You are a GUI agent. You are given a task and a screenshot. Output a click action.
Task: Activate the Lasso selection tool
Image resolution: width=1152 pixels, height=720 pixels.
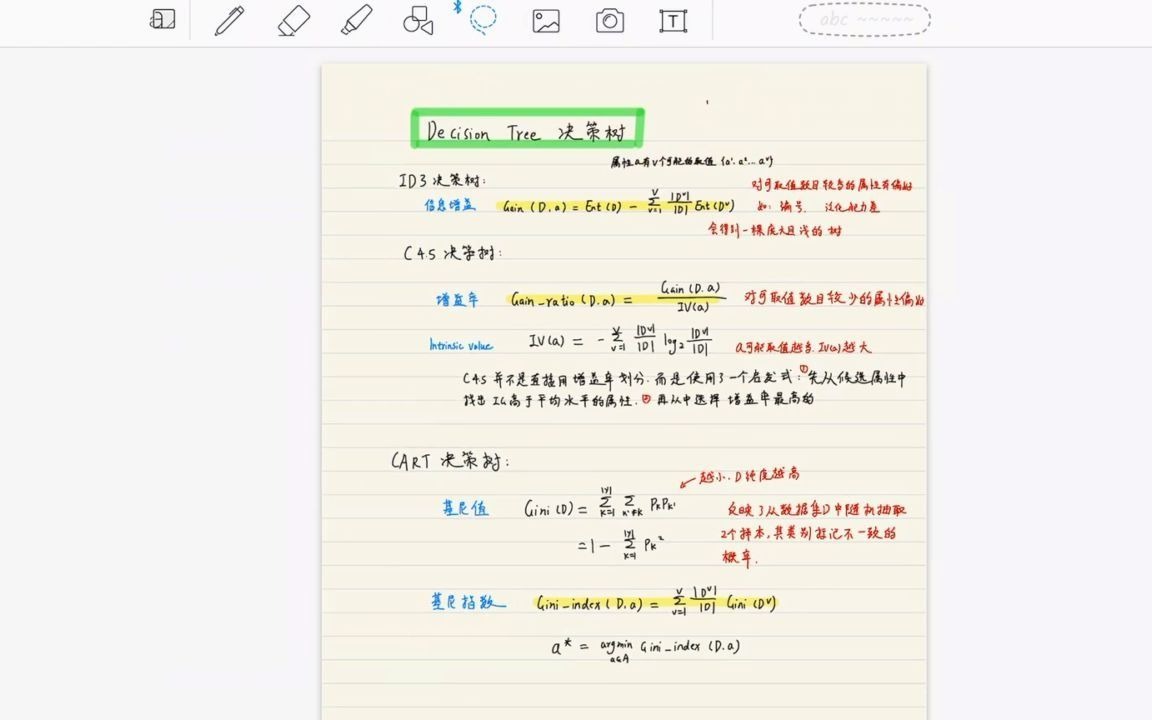[482, 20]
